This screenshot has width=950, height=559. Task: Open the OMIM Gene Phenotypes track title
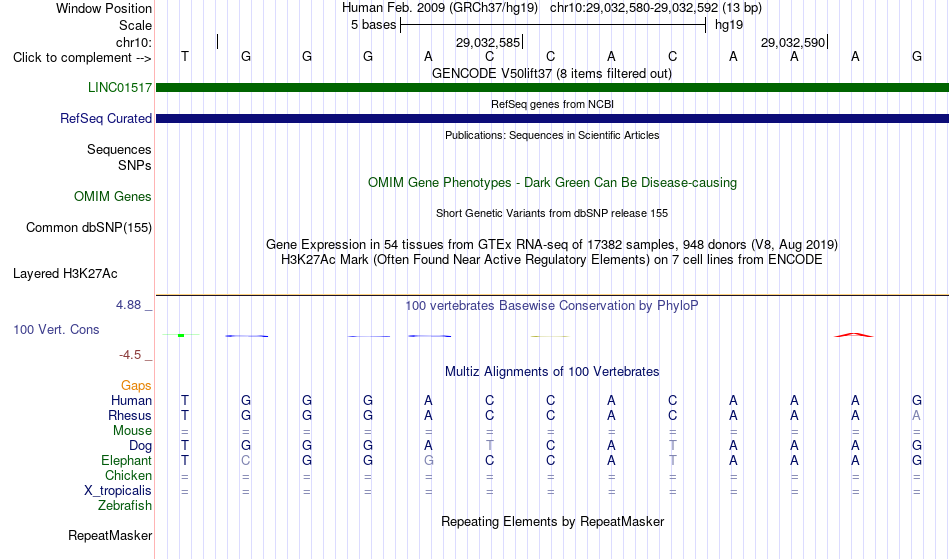coord(552,182)
